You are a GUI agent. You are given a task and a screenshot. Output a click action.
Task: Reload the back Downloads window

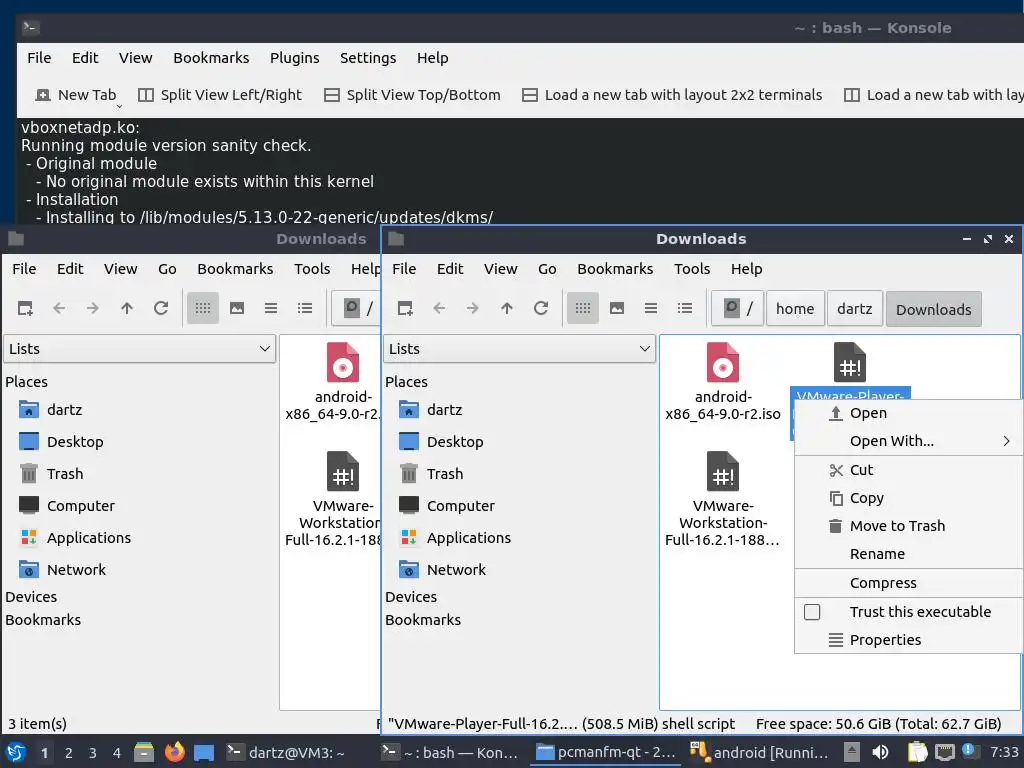[161, 308]
